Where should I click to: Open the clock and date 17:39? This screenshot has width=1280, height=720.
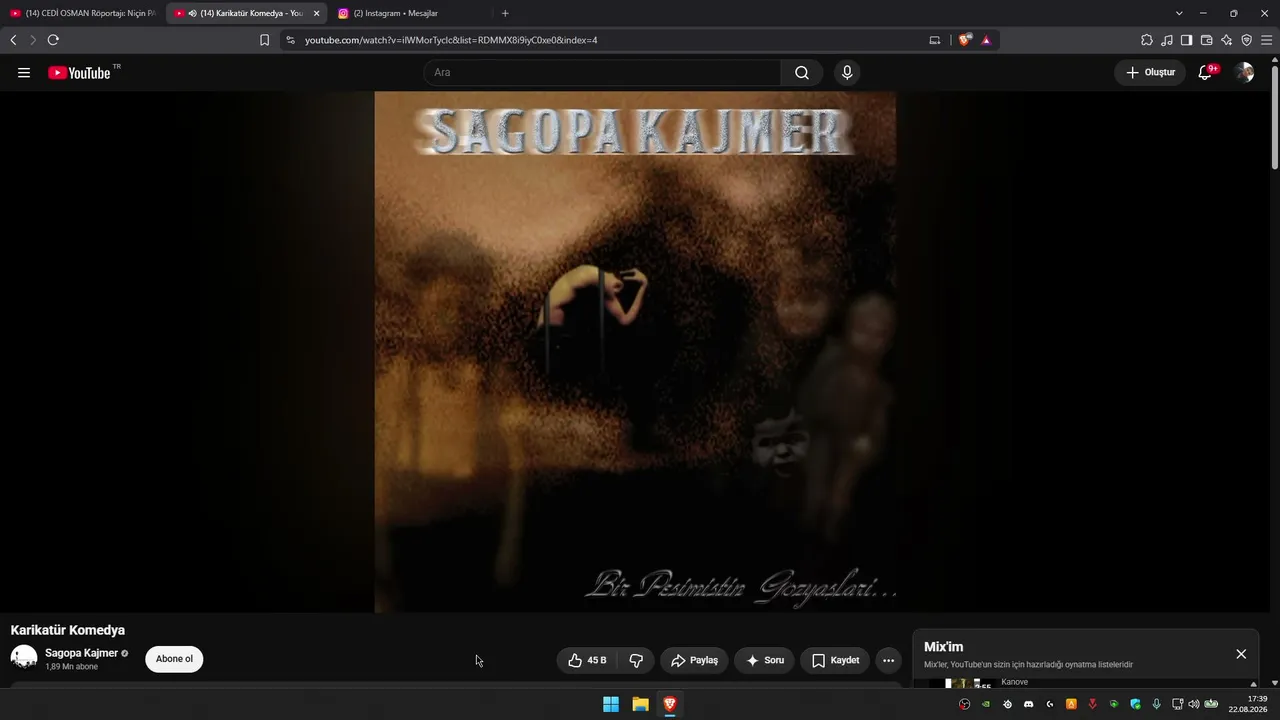click(x=1249, y=704)
